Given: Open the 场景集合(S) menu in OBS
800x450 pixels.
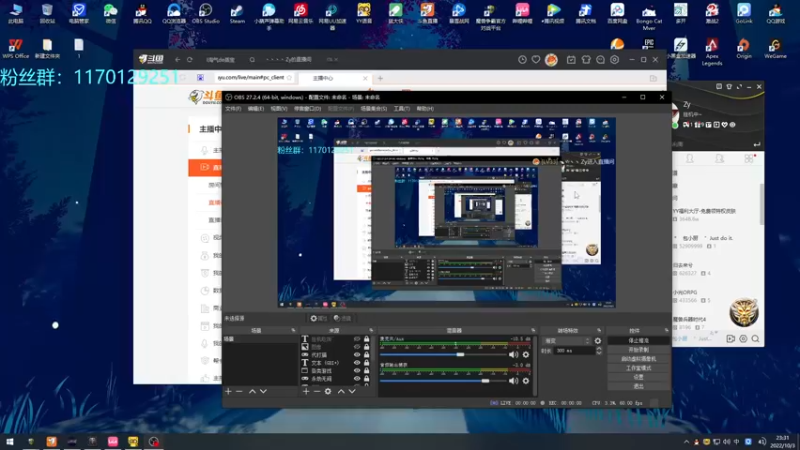Looking at the screenshot, I should 373,109.
